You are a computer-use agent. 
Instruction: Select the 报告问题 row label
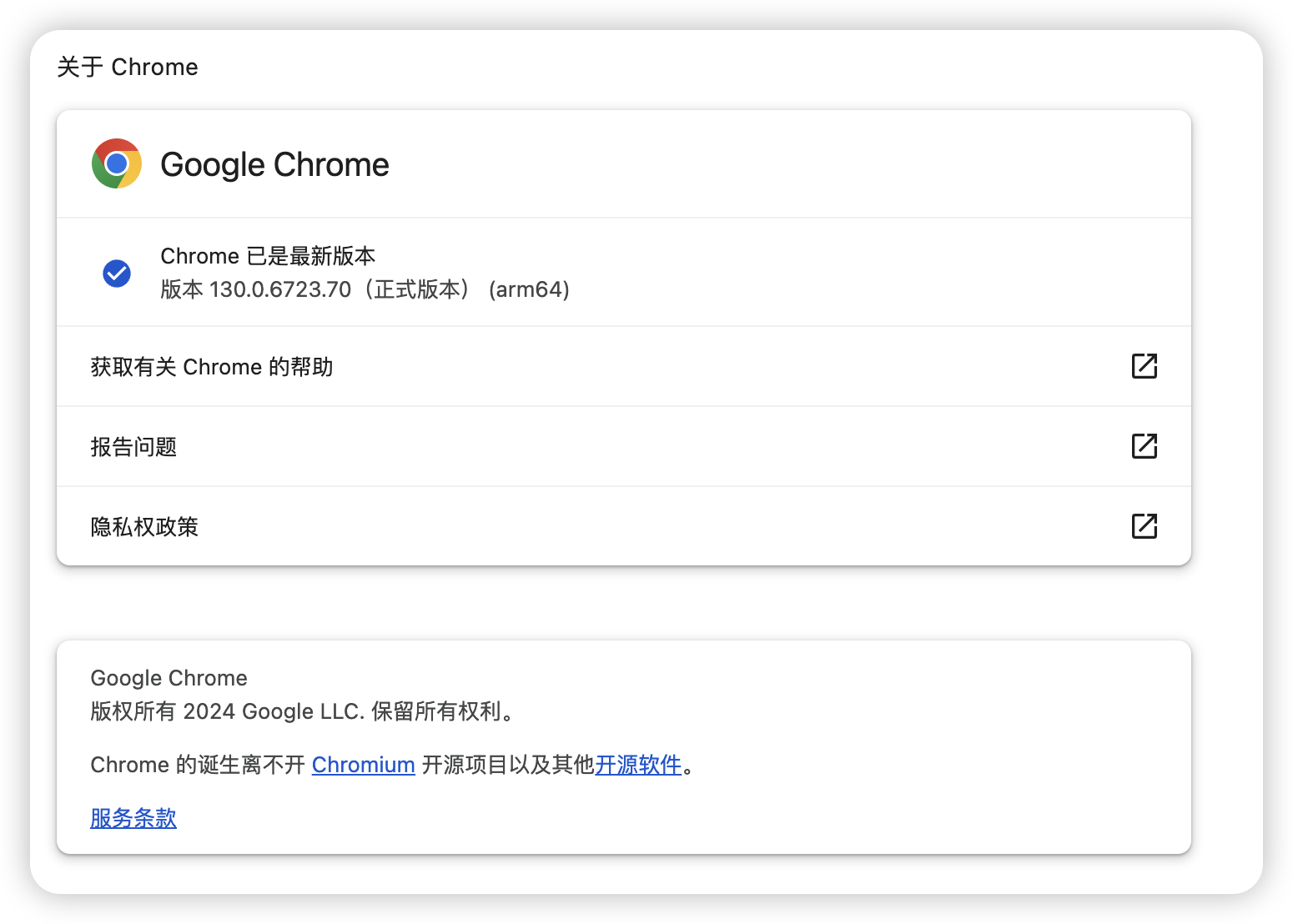click(133, 447)
